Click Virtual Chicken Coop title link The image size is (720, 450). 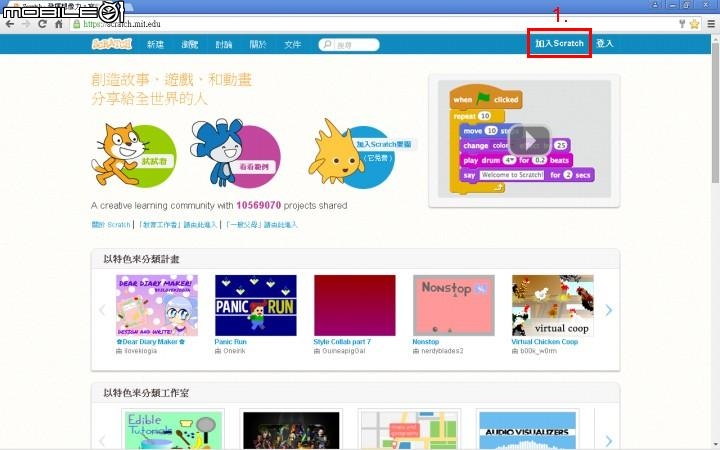pos(545,342)
